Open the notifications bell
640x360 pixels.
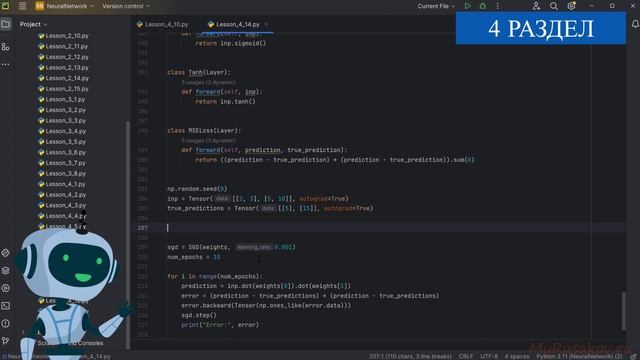click(635, 24)
